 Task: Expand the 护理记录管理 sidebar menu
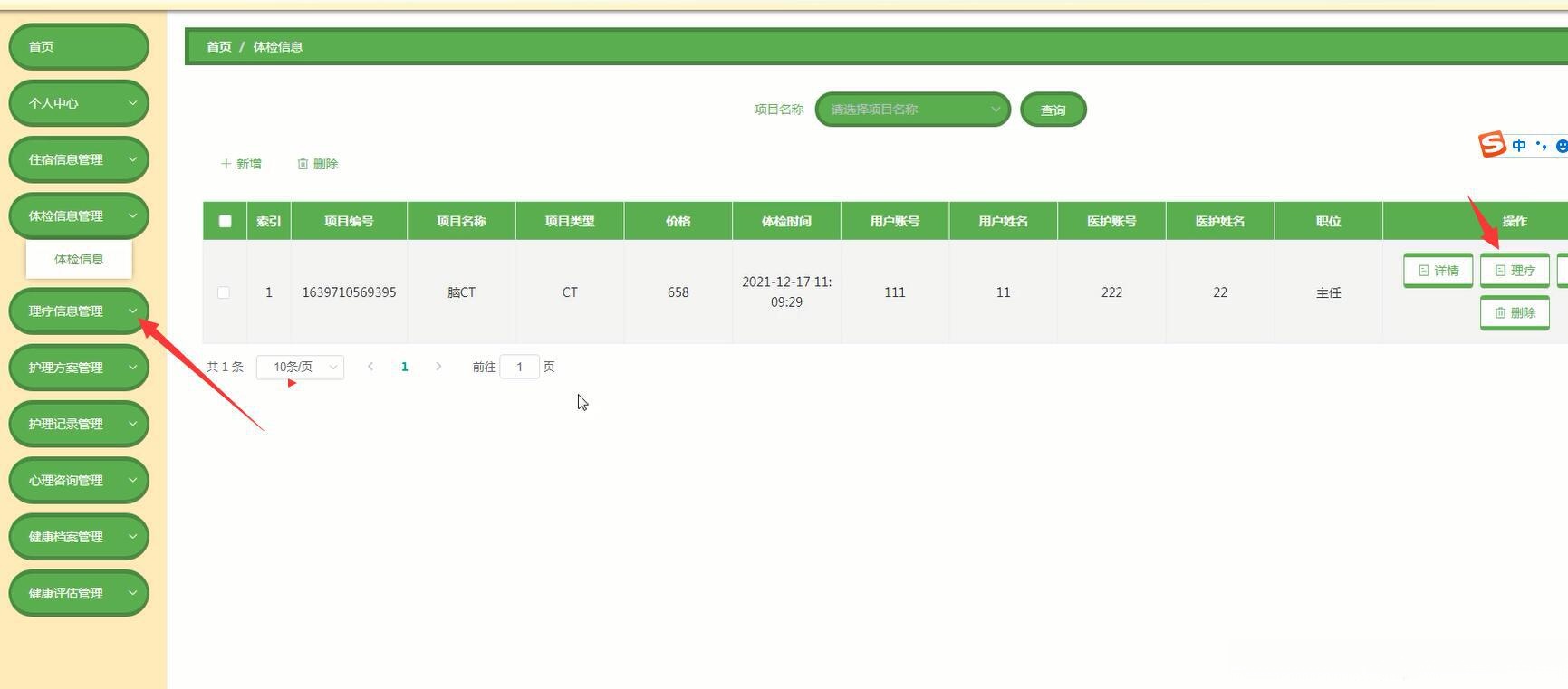[79, 424]
